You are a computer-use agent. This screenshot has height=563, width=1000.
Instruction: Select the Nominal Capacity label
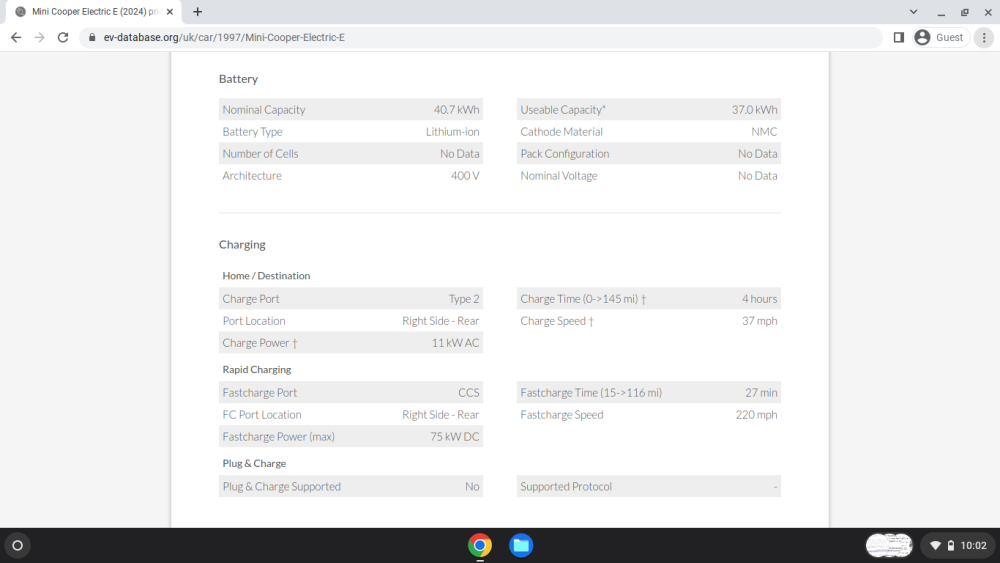(264, 110)
